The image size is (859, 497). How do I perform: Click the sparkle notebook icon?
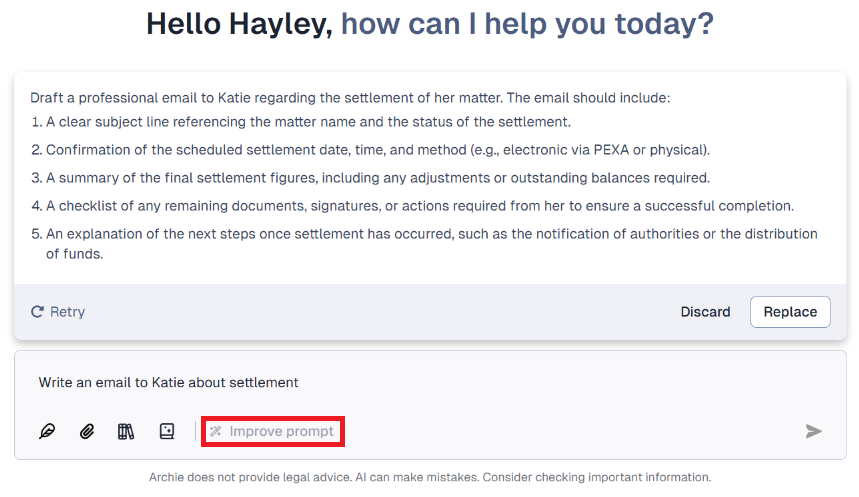click(x=167, y=432)
